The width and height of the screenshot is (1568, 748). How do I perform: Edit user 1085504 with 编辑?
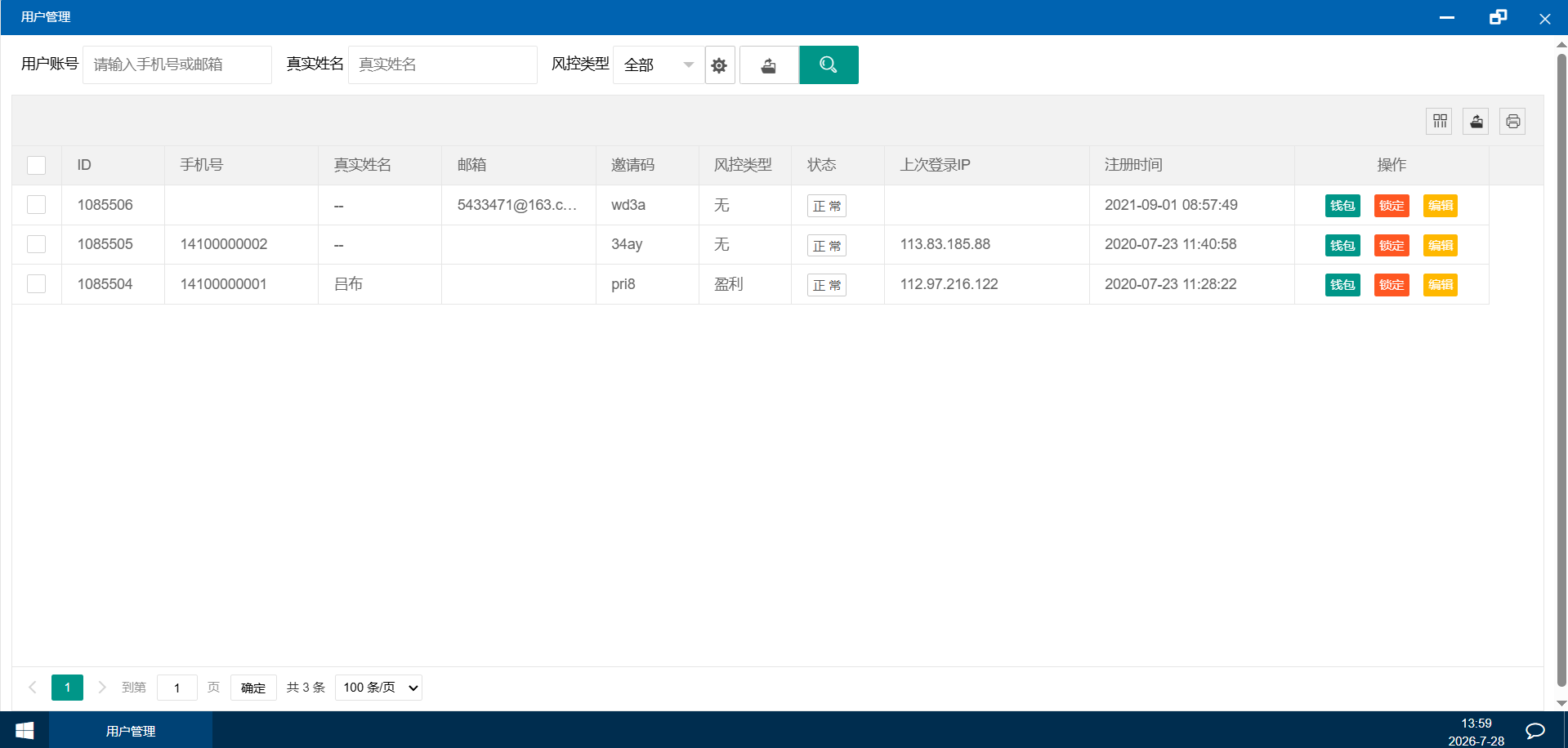pos(1441,285)
